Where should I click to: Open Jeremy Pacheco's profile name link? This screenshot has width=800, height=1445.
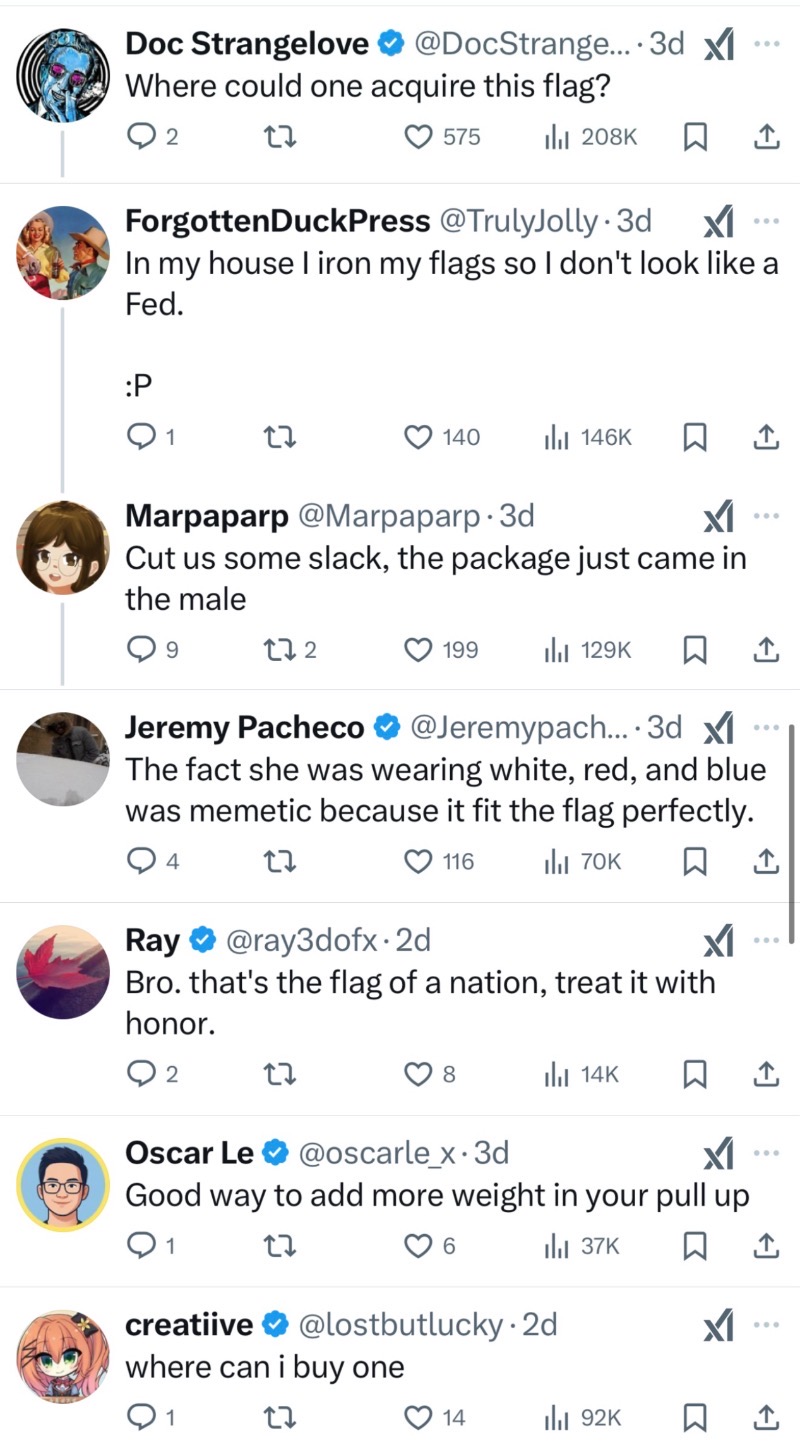[244, 728]
